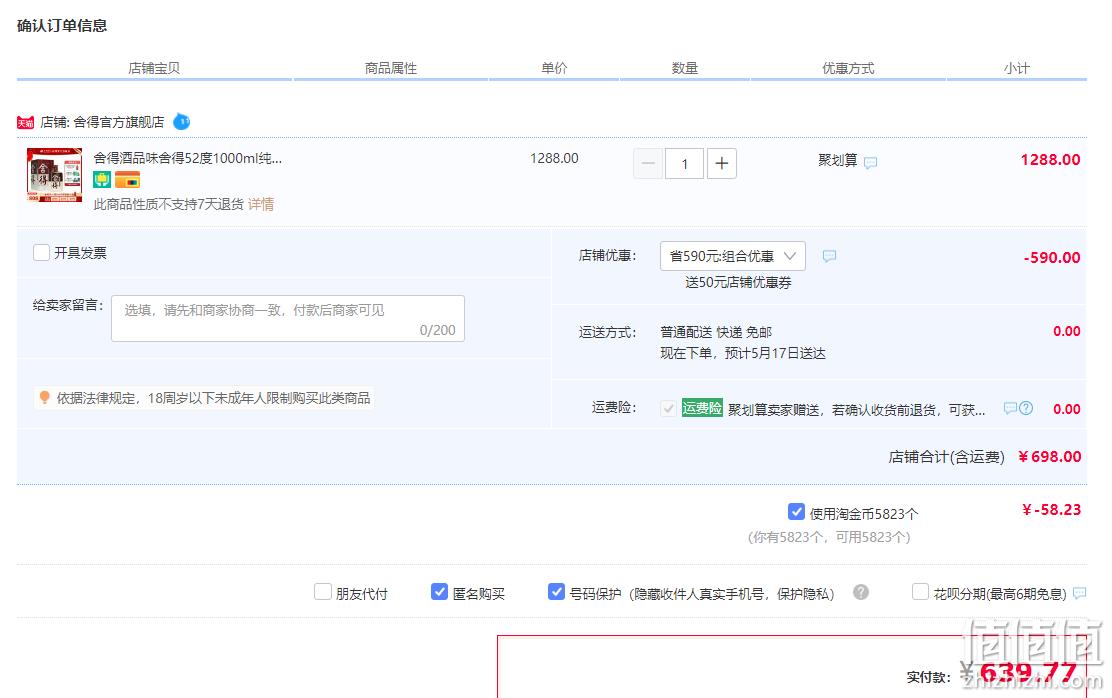
Task: Click the 优惠方式 column header
Action: pyautogui.click(x=847, y=68)
